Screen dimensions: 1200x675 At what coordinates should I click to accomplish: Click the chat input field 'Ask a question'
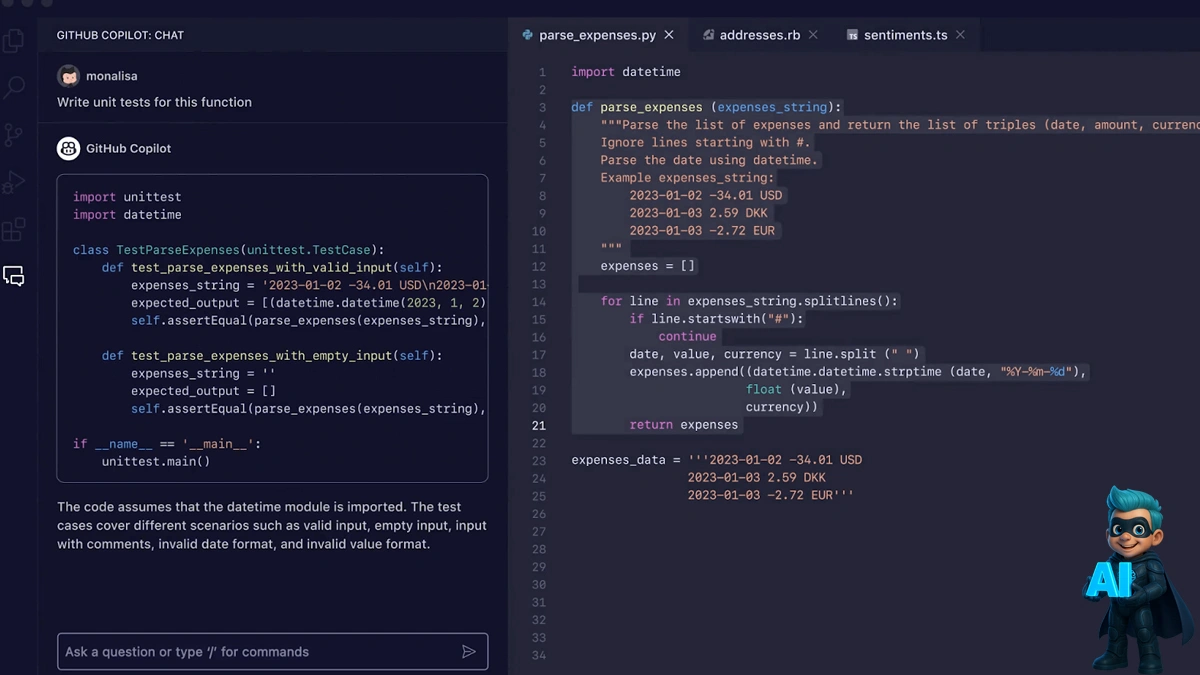[x=272, y=652]
